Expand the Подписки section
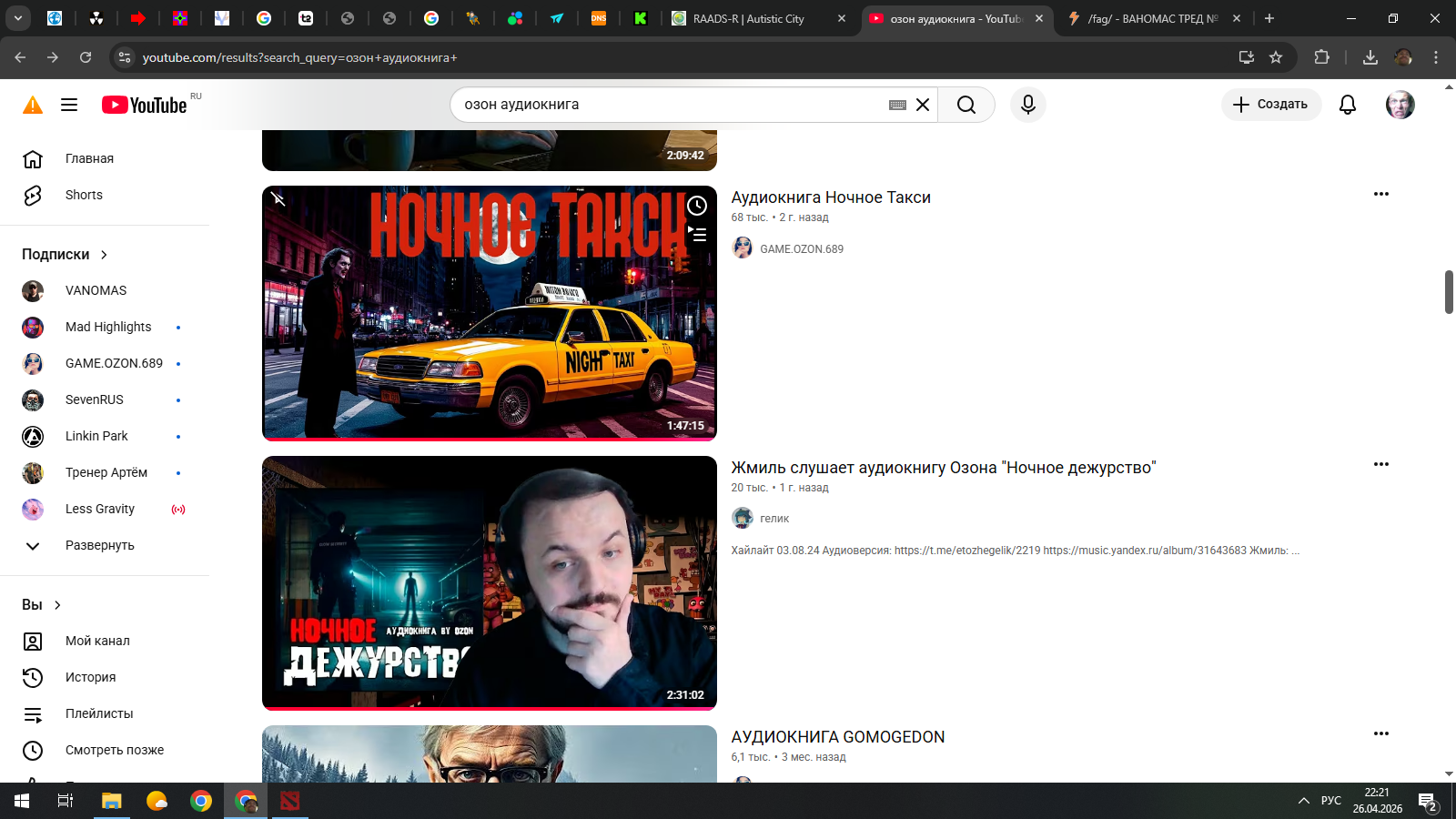This screenshot has width=1456, height=819. click(65, 255)
